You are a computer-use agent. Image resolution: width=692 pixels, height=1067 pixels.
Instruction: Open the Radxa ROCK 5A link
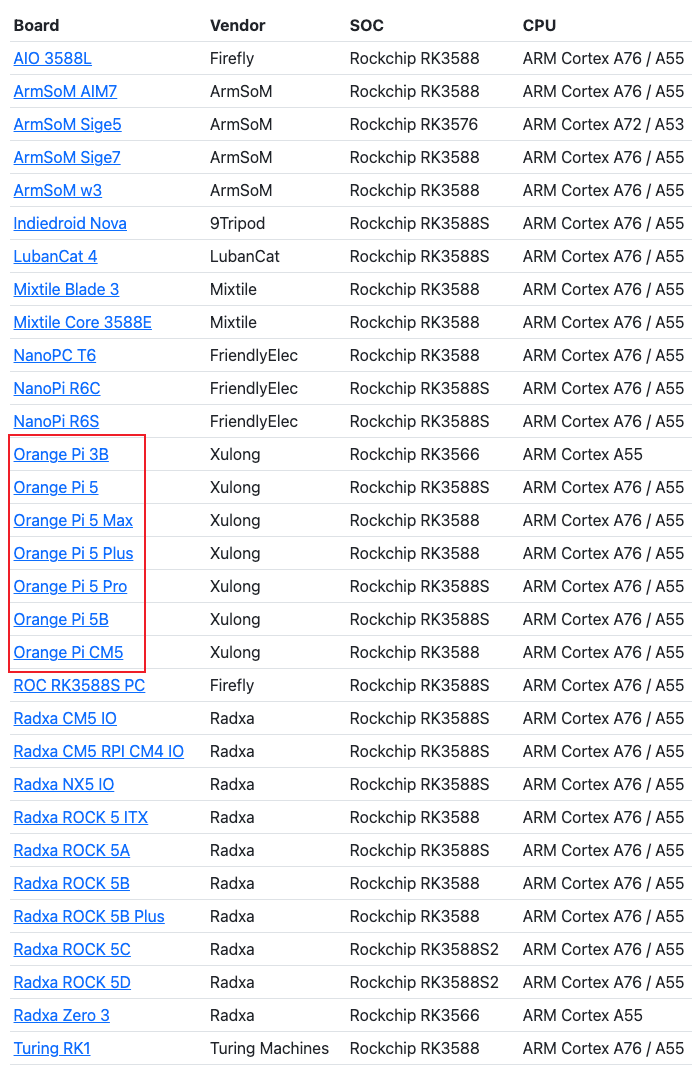[71, 851]
